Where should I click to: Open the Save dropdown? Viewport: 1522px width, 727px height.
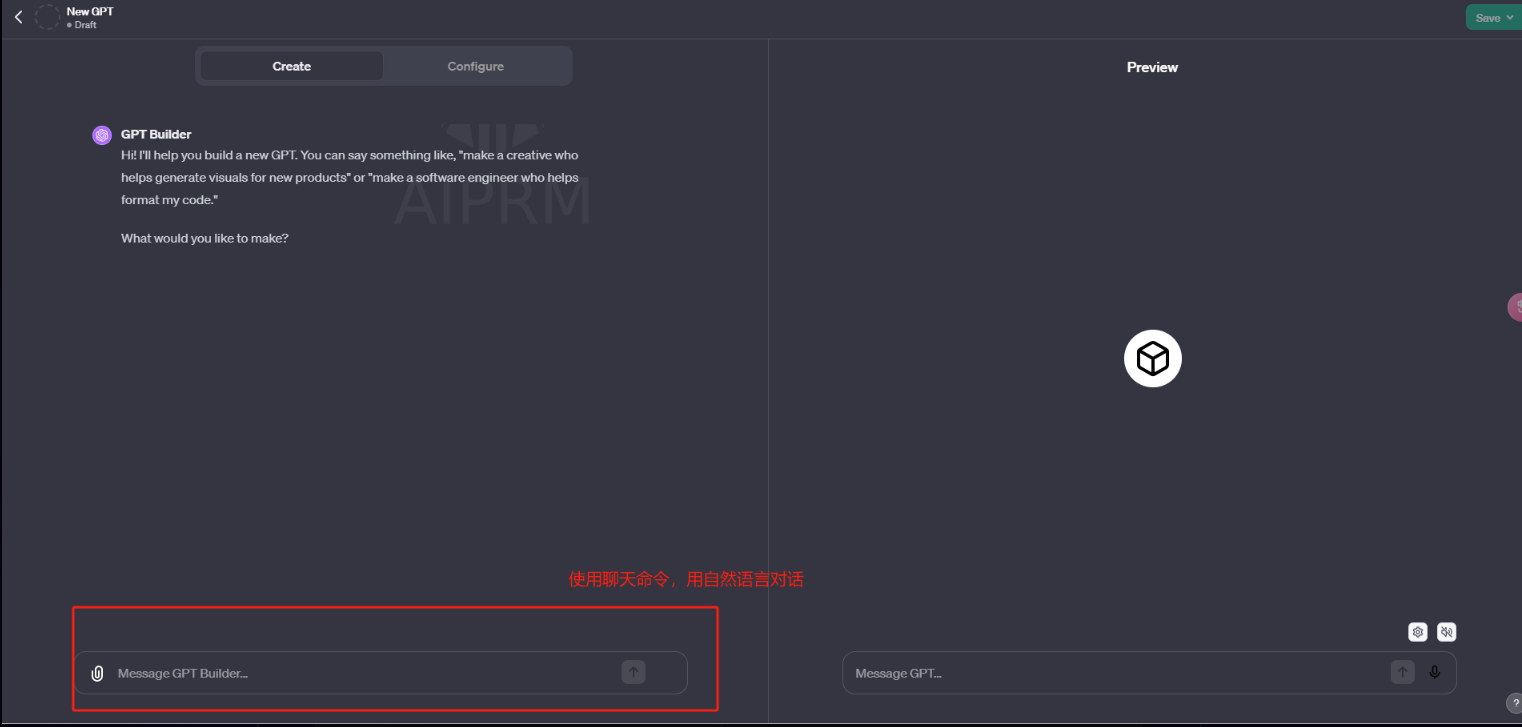point(1493,17)
